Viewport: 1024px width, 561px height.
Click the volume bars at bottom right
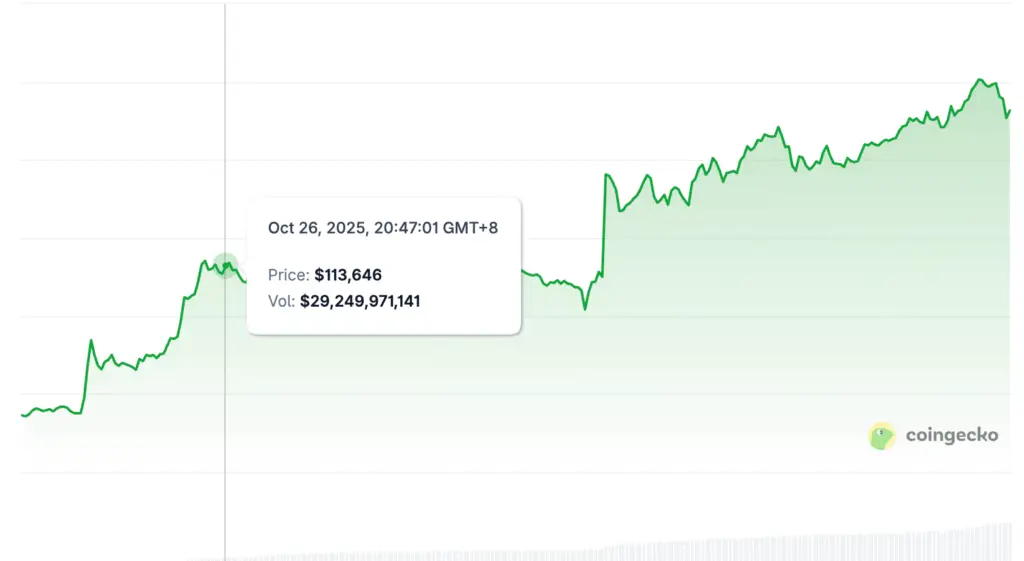pyautogui.click(x=960, y=540)
